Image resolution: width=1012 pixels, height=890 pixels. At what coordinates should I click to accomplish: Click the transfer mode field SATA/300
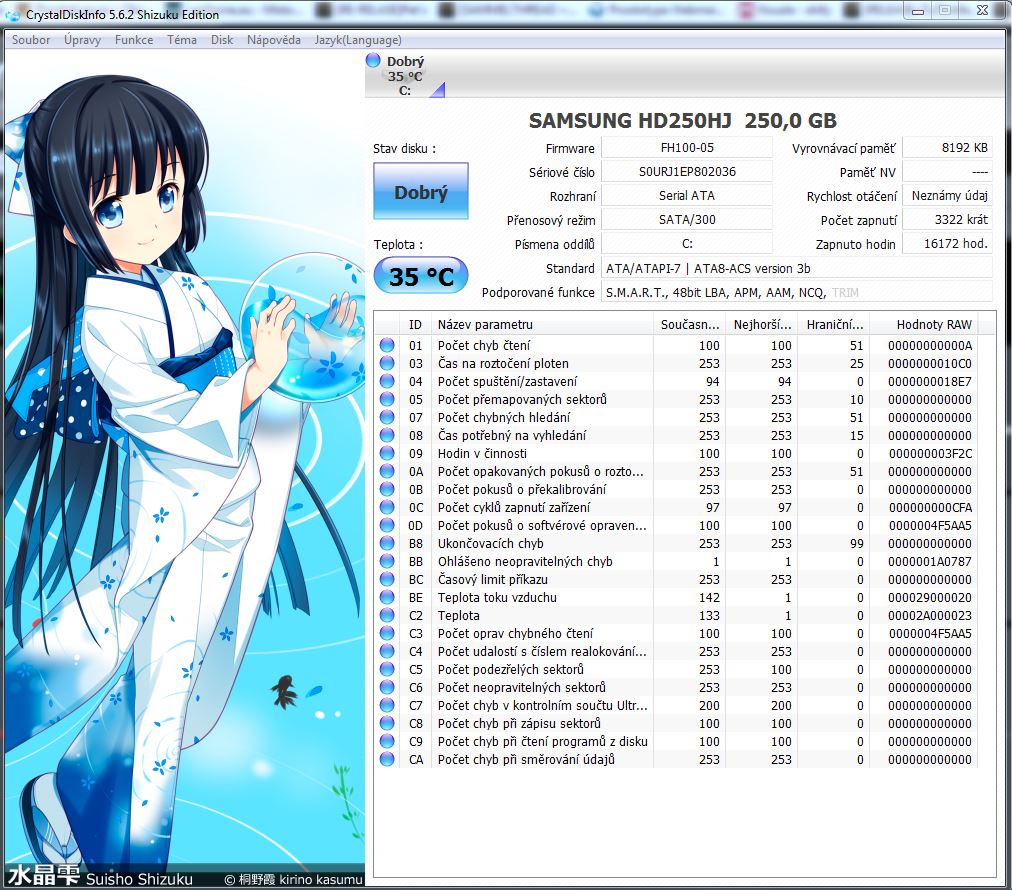[687, 219]
